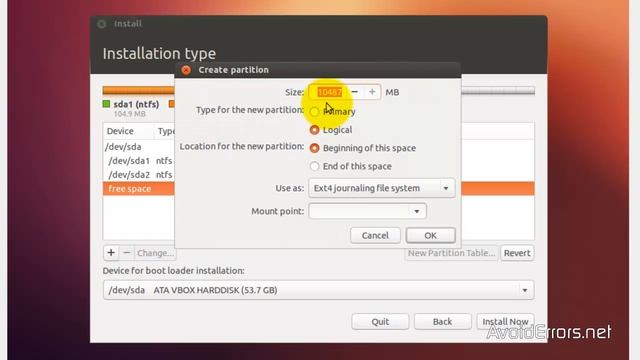Click the Device column header

point(120,131)
